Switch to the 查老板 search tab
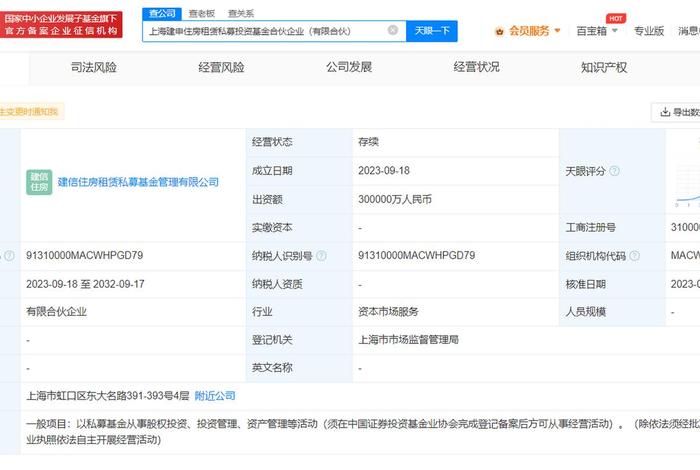The image size is (700, 470). 202,14
